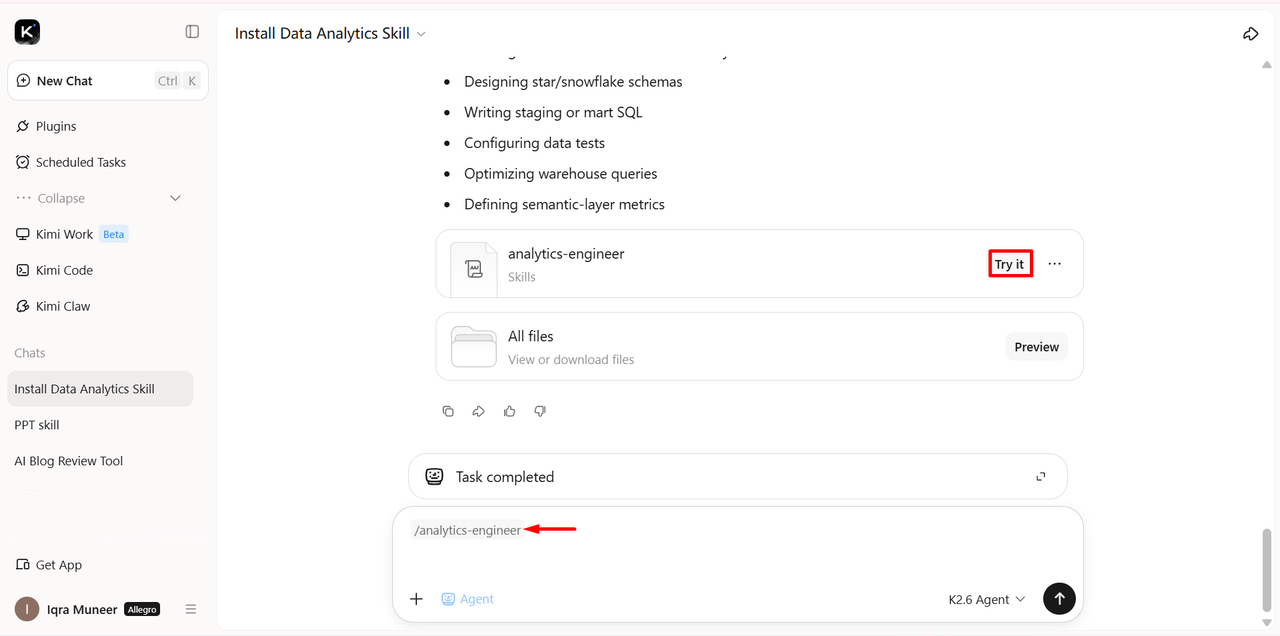Preview the All files card
Viewport: 1280px width, 636px height.
point(1036,347)
